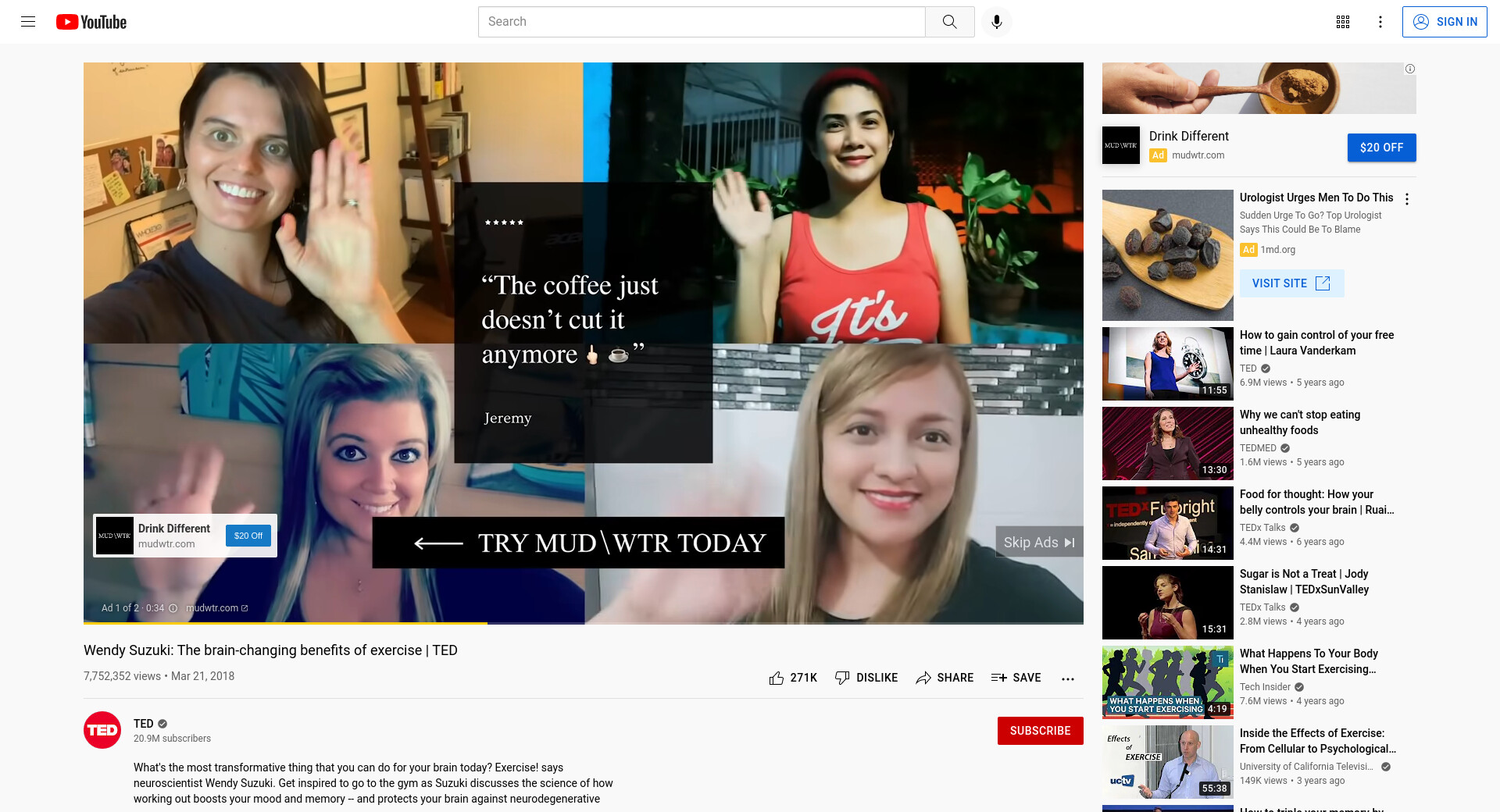Subscribe to the TED channel
This screenshot has width=1500, height=812.
pos(1040,731)
